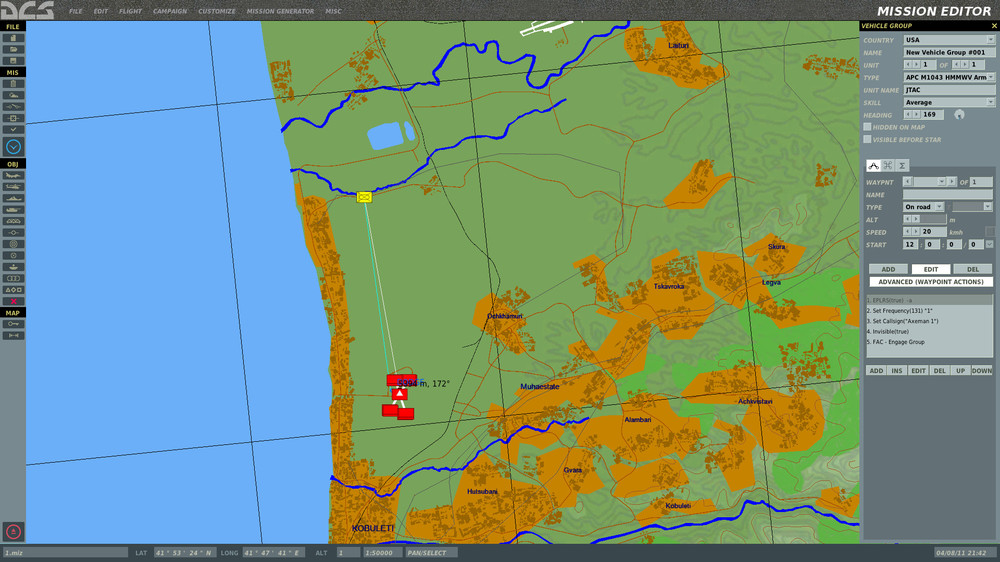Toggle the checkbox beside speed km/h
1000x562 pixels.
(990, 232)
